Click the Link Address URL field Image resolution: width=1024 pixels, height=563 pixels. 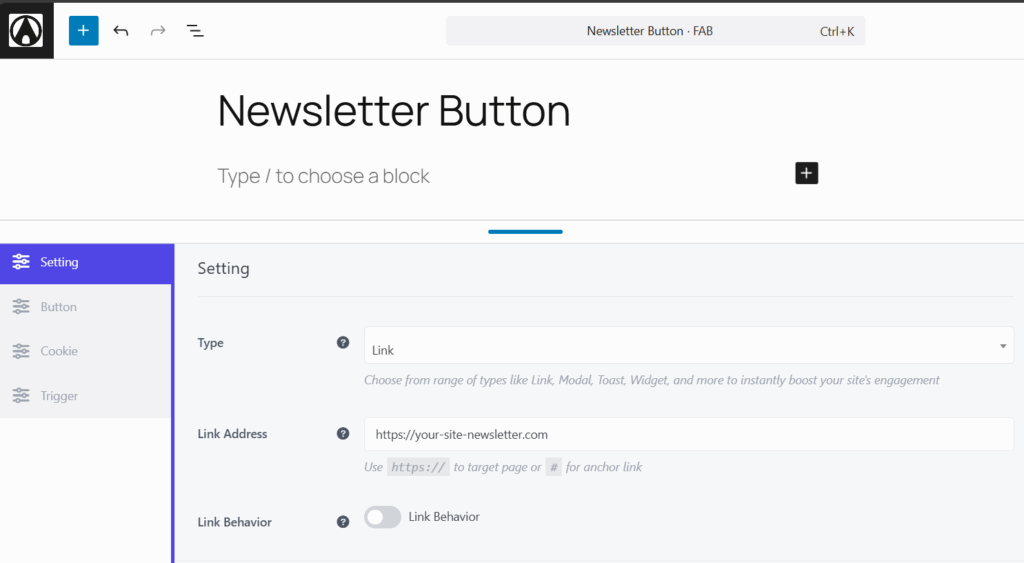pos(689,434)
